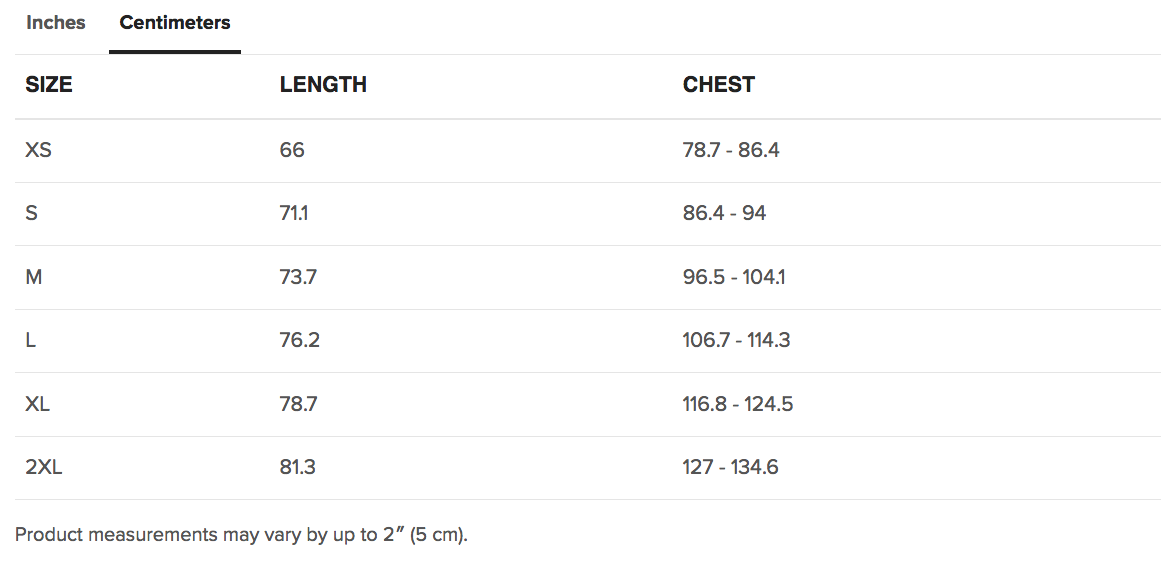Viewport: 1172px width, 578px height.
Task: Switch to the Inches tab
Action: tap(56, 23)
